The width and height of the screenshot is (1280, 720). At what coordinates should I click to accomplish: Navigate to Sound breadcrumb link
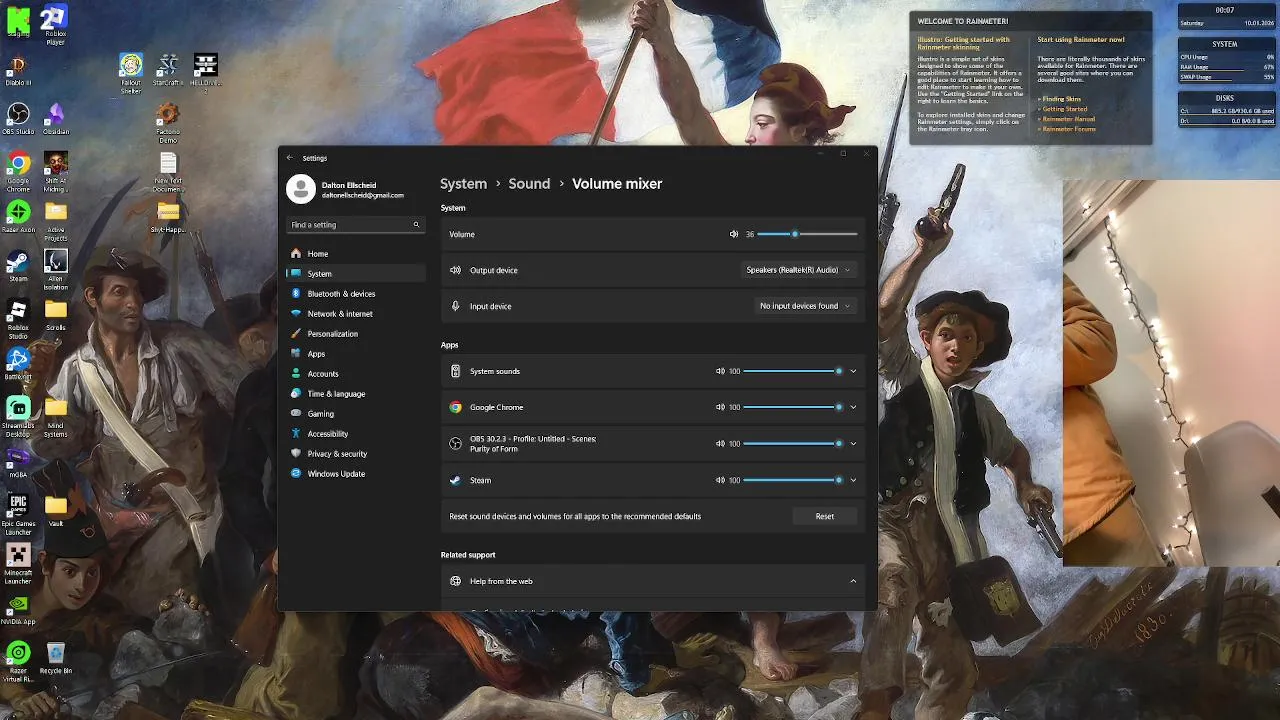click(529, 184)
